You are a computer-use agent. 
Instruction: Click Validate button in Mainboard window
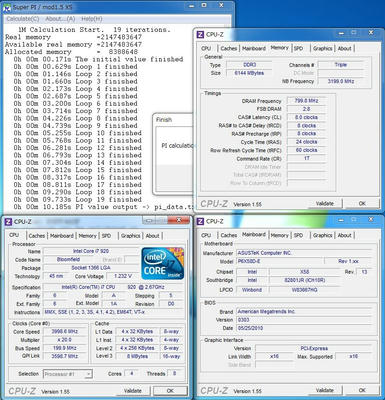(x=325, y=390)
